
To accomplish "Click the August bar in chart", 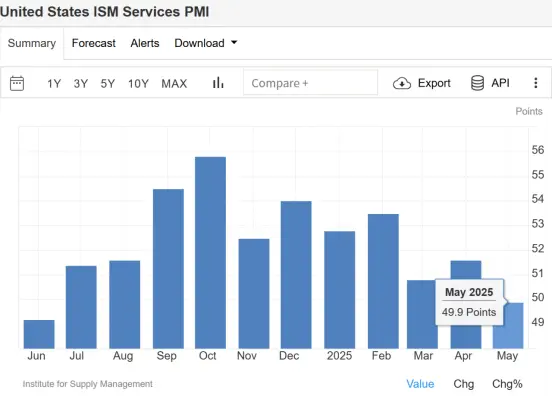I will click(x=124, y=305).
